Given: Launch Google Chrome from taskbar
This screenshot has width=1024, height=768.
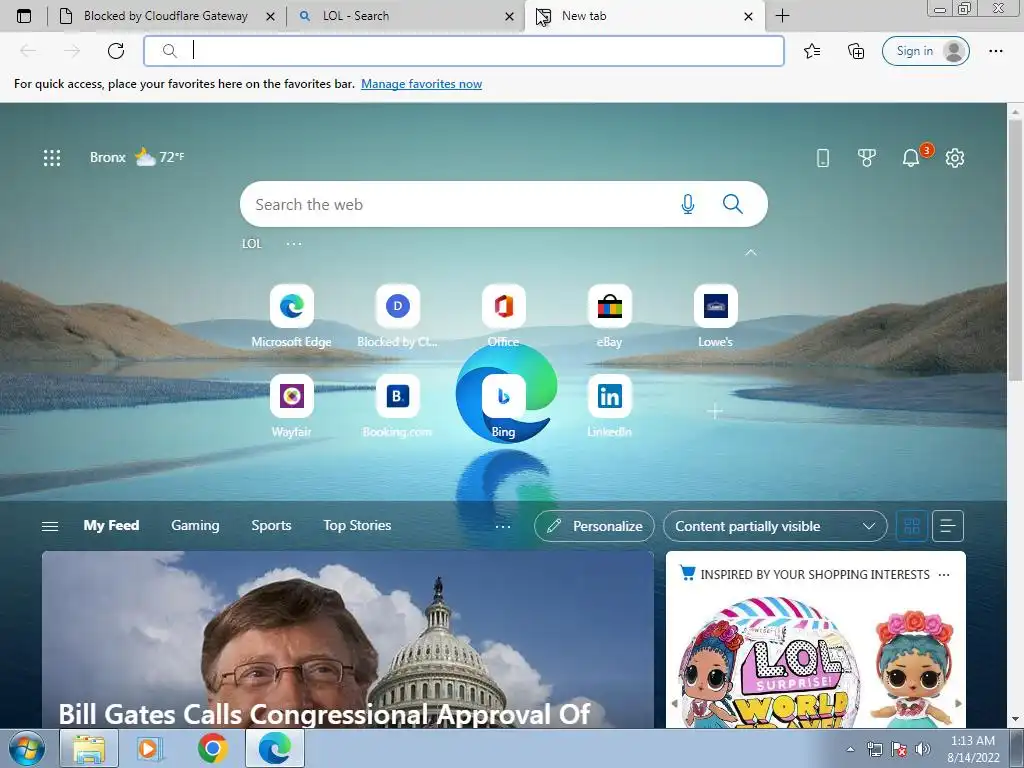Looking at the screenshot, I should coord(213,748).
